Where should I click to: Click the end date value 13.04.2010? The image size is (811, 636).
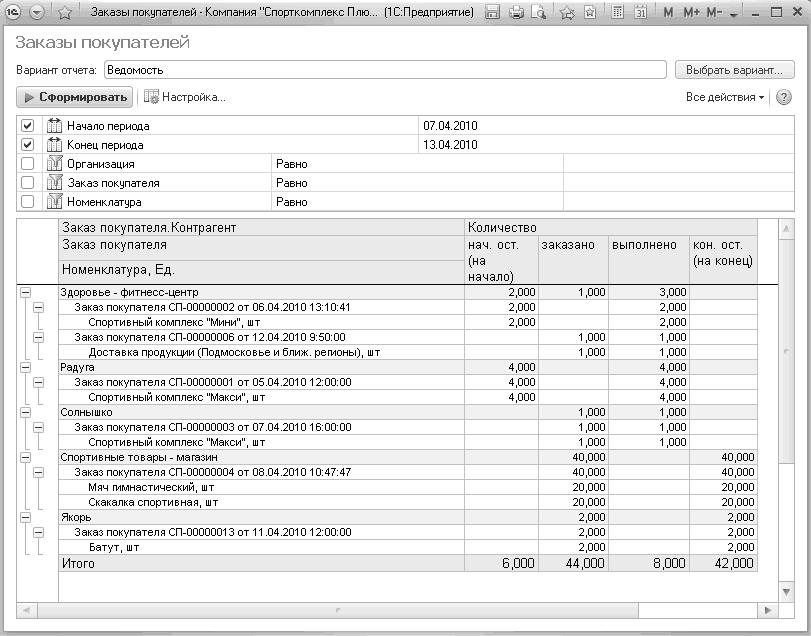450,145
